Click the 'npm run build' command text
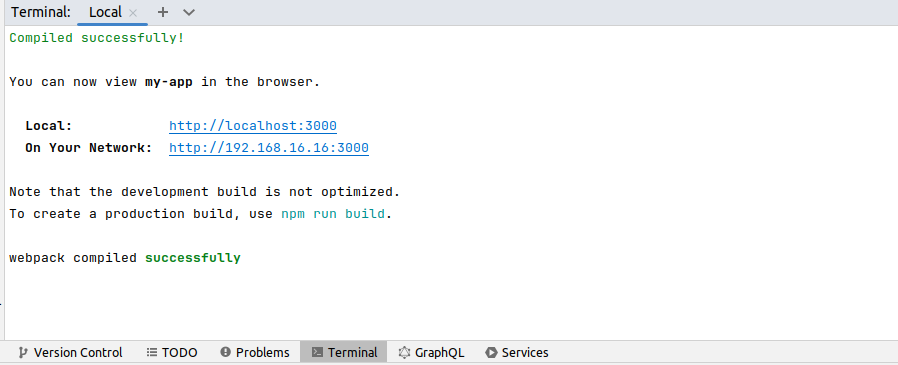 click(x=333, y=214)
